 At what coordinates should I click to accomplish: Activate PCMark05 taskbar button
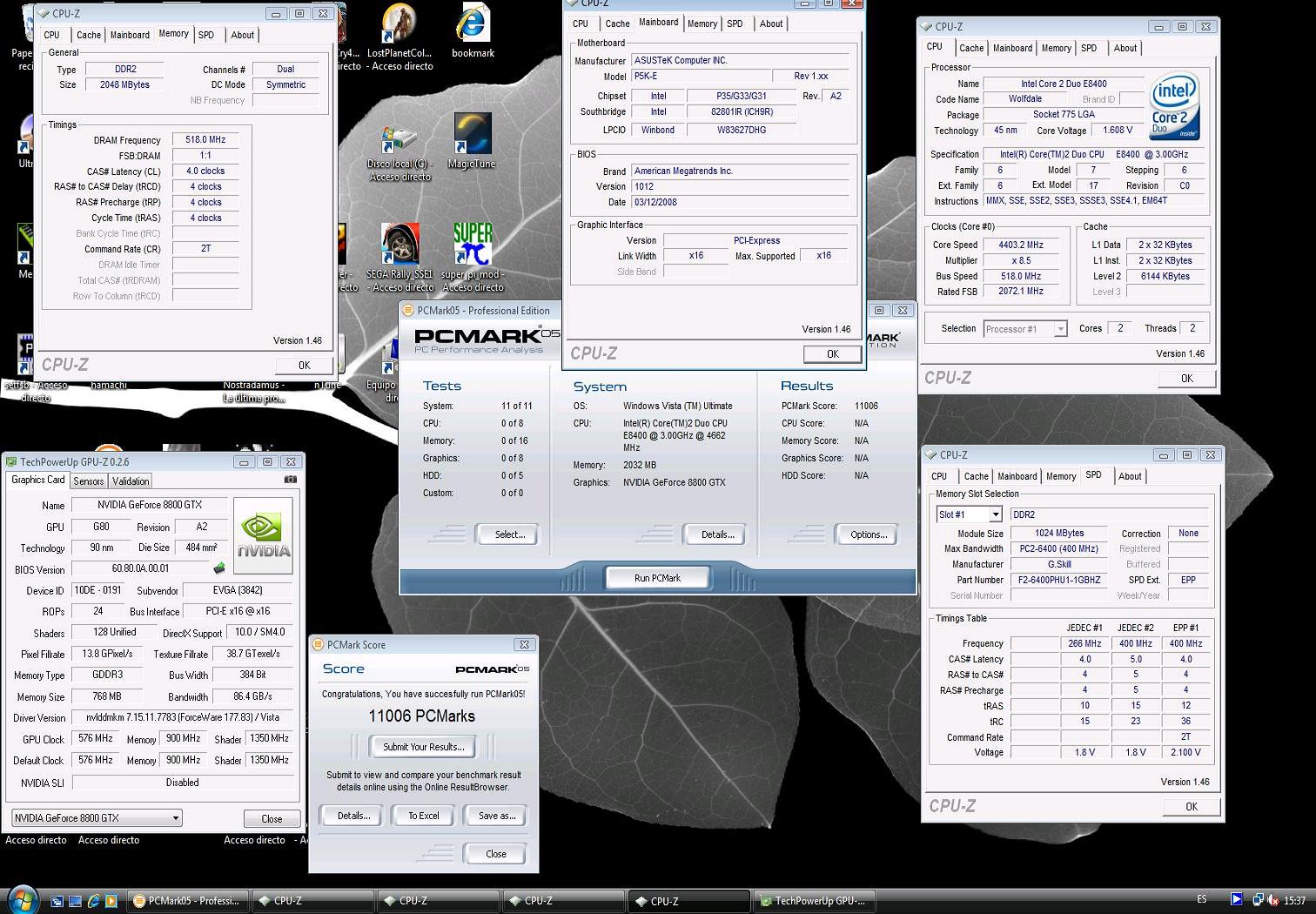[189, 901]
